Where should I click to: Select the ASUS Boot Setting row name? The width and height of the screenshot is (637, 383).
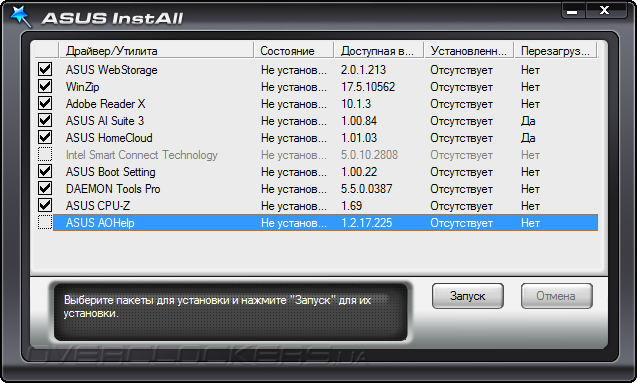pos(110,172)
